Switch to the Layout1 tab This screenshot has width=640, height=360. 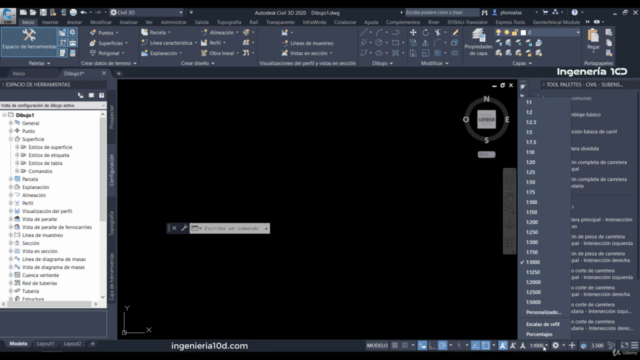[x=45, y=344]
